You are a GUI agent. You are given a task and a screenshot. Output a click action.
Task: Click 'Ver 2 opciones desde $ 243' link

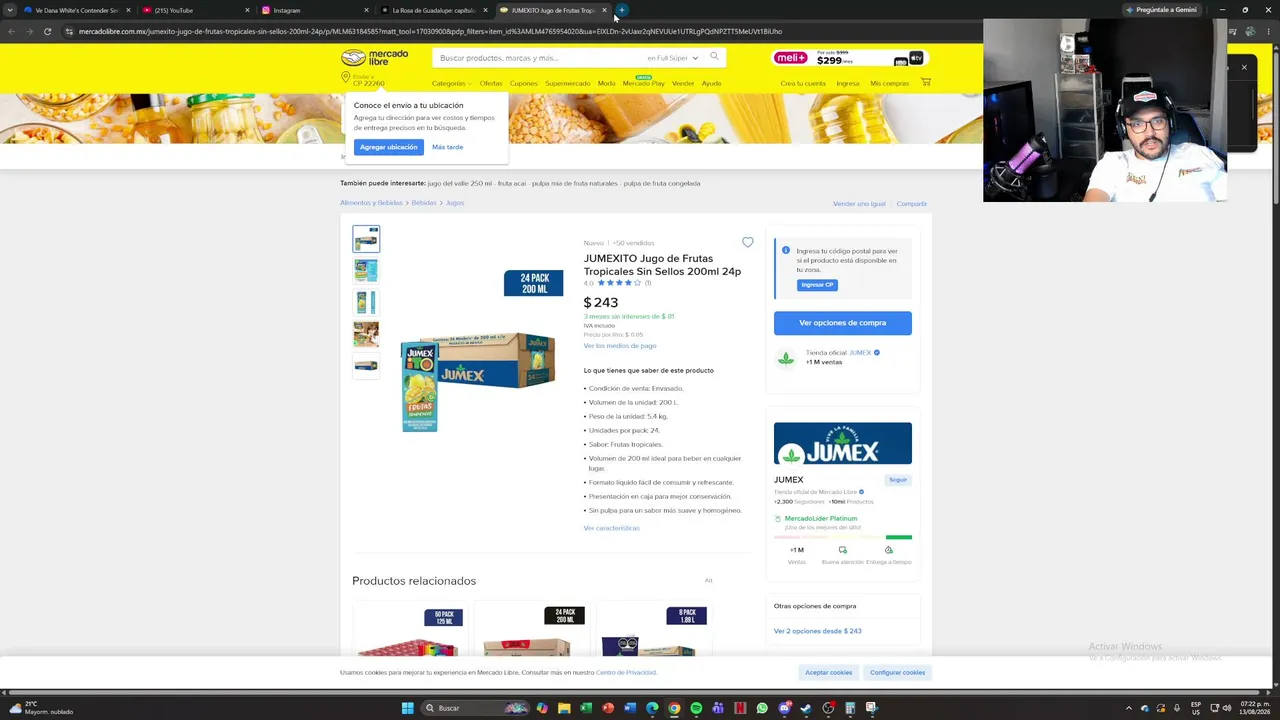pos(817,631)
